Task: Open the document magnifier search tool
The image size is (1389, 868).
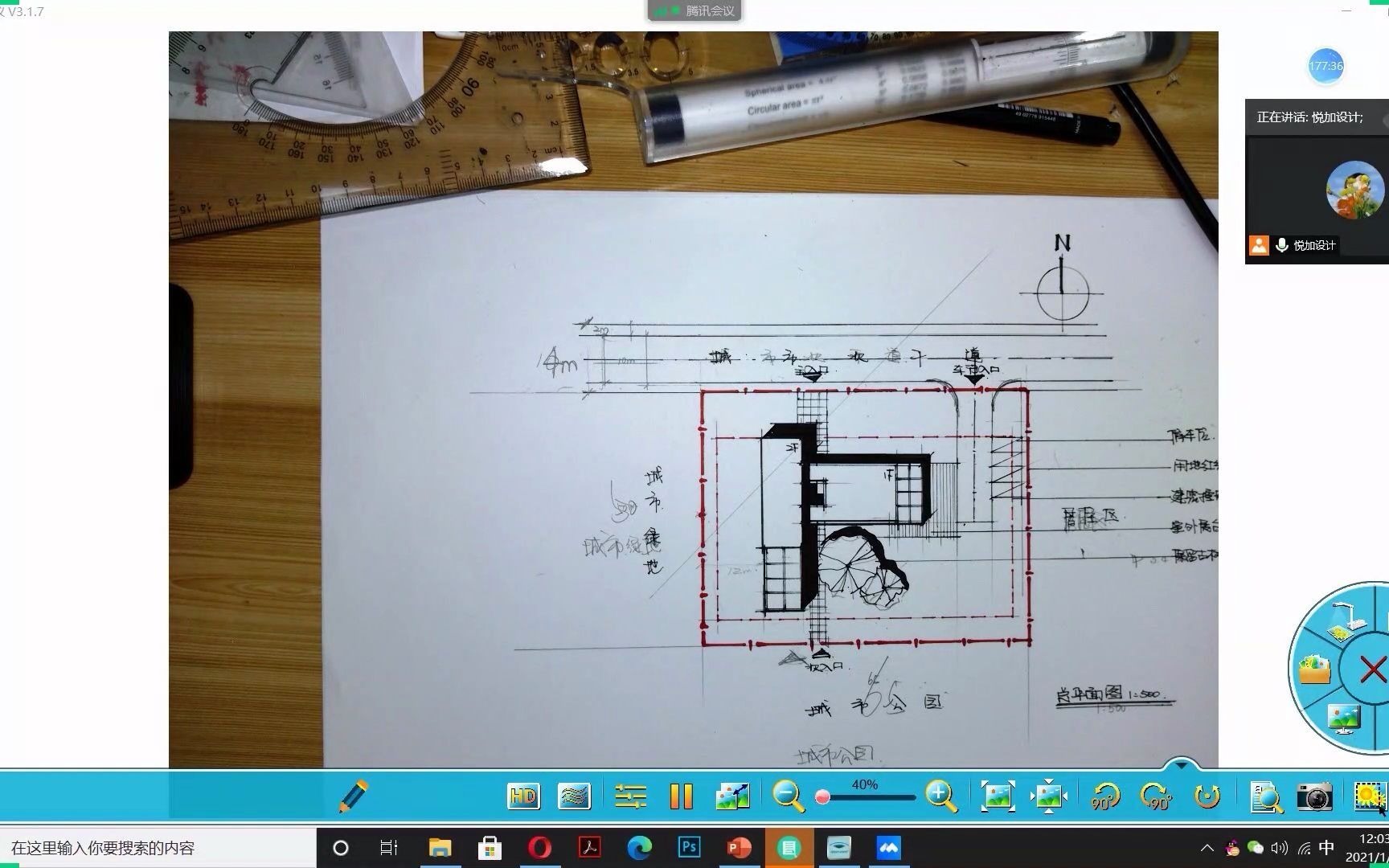Action: pos(1266,796)
